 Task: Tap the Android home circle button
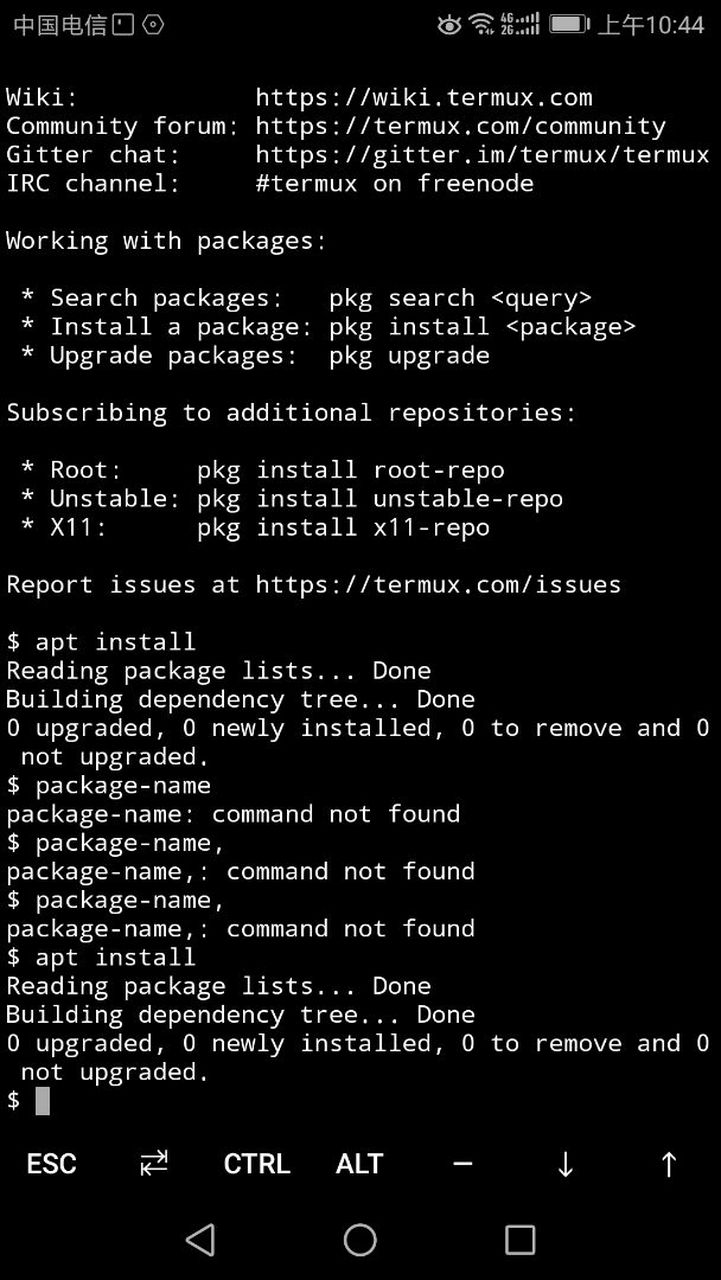point(360,1240)
